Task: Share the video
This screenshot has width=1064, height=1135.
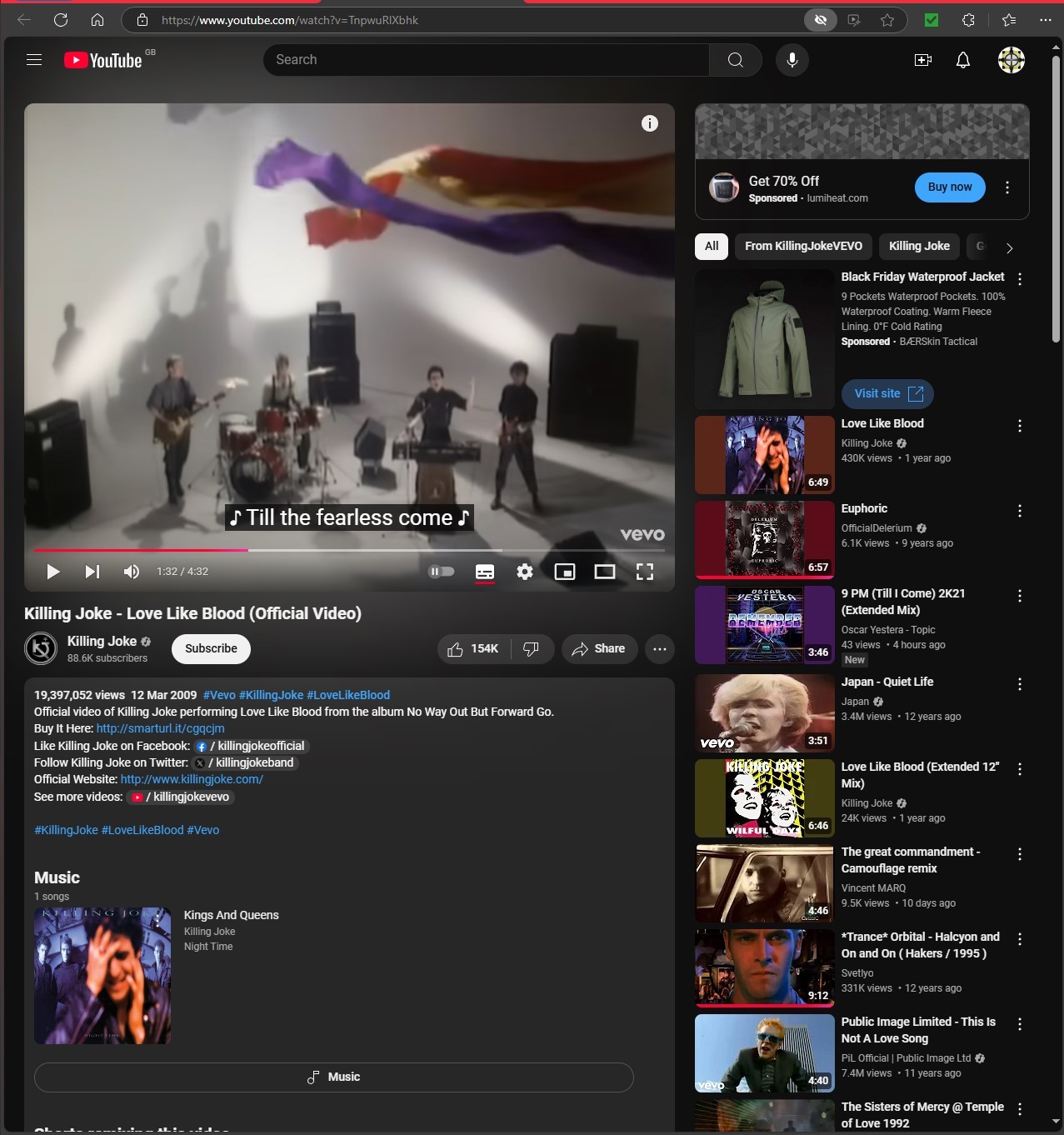Action: click(x=599, y=649)
